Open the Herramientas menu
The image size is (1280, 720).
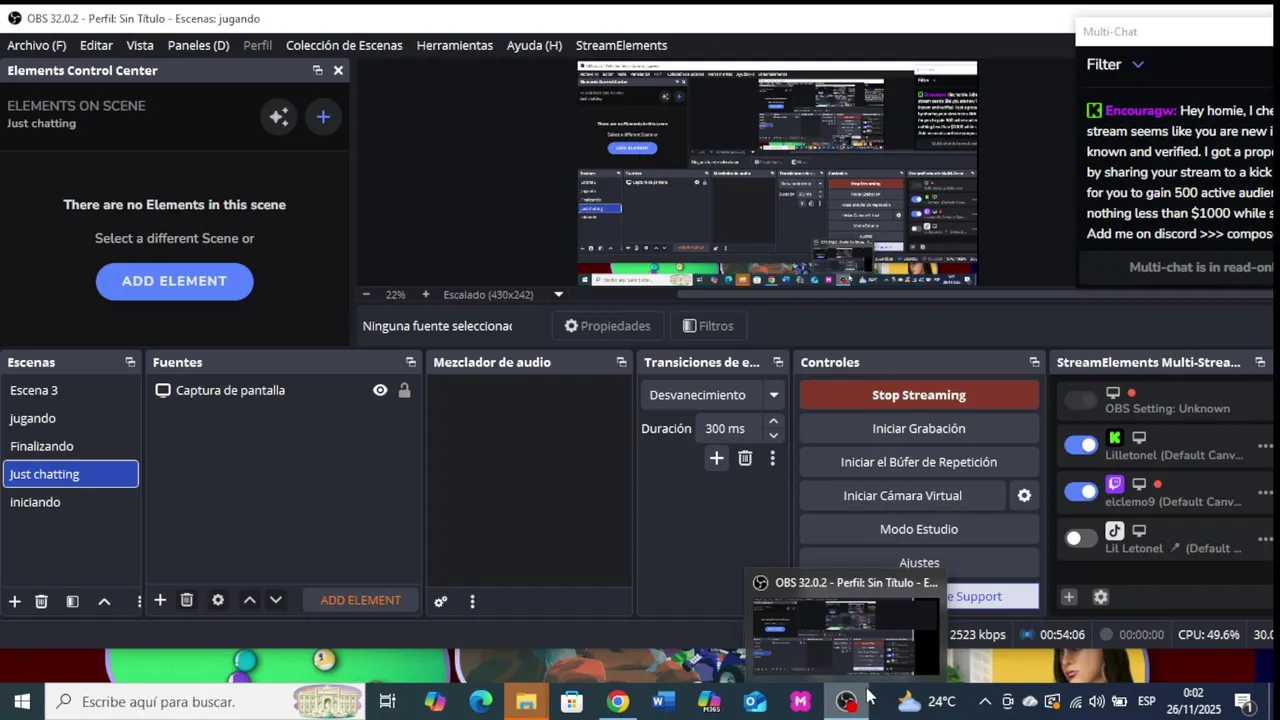click(454, 45)
